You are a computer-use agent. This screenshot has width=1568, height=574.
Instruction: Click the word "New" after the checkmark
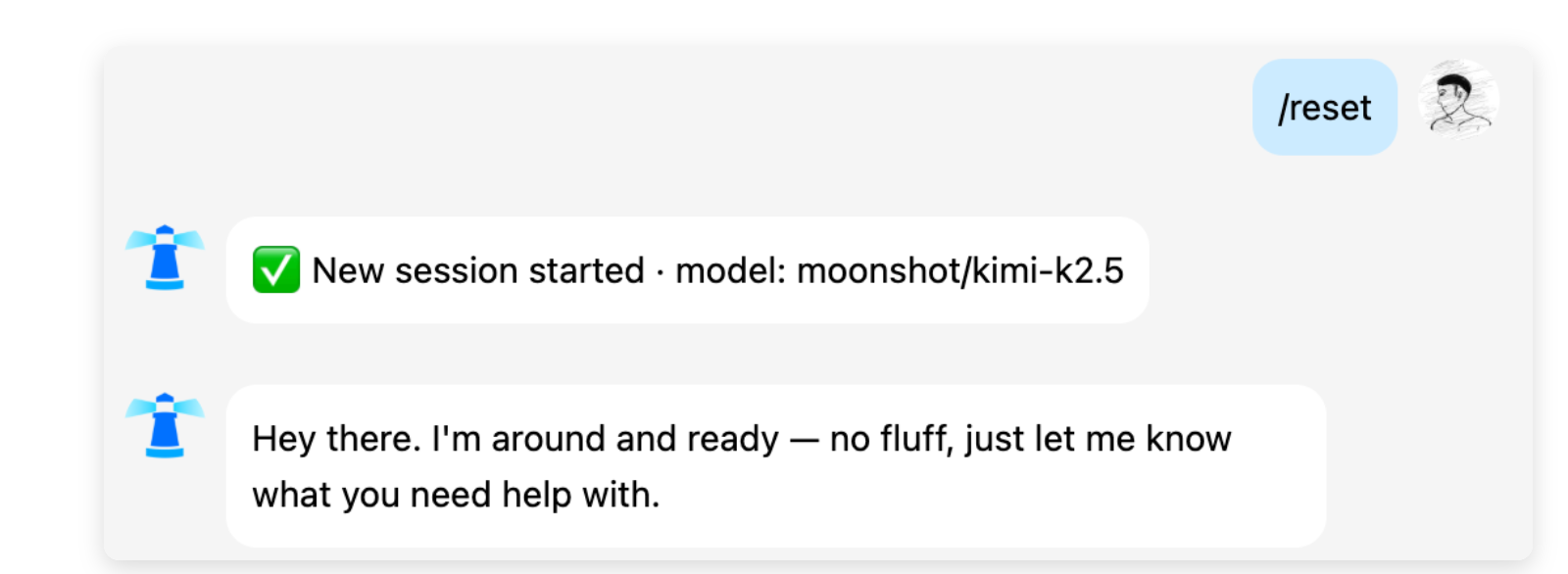pyautogui.click(x=347, y=270)
